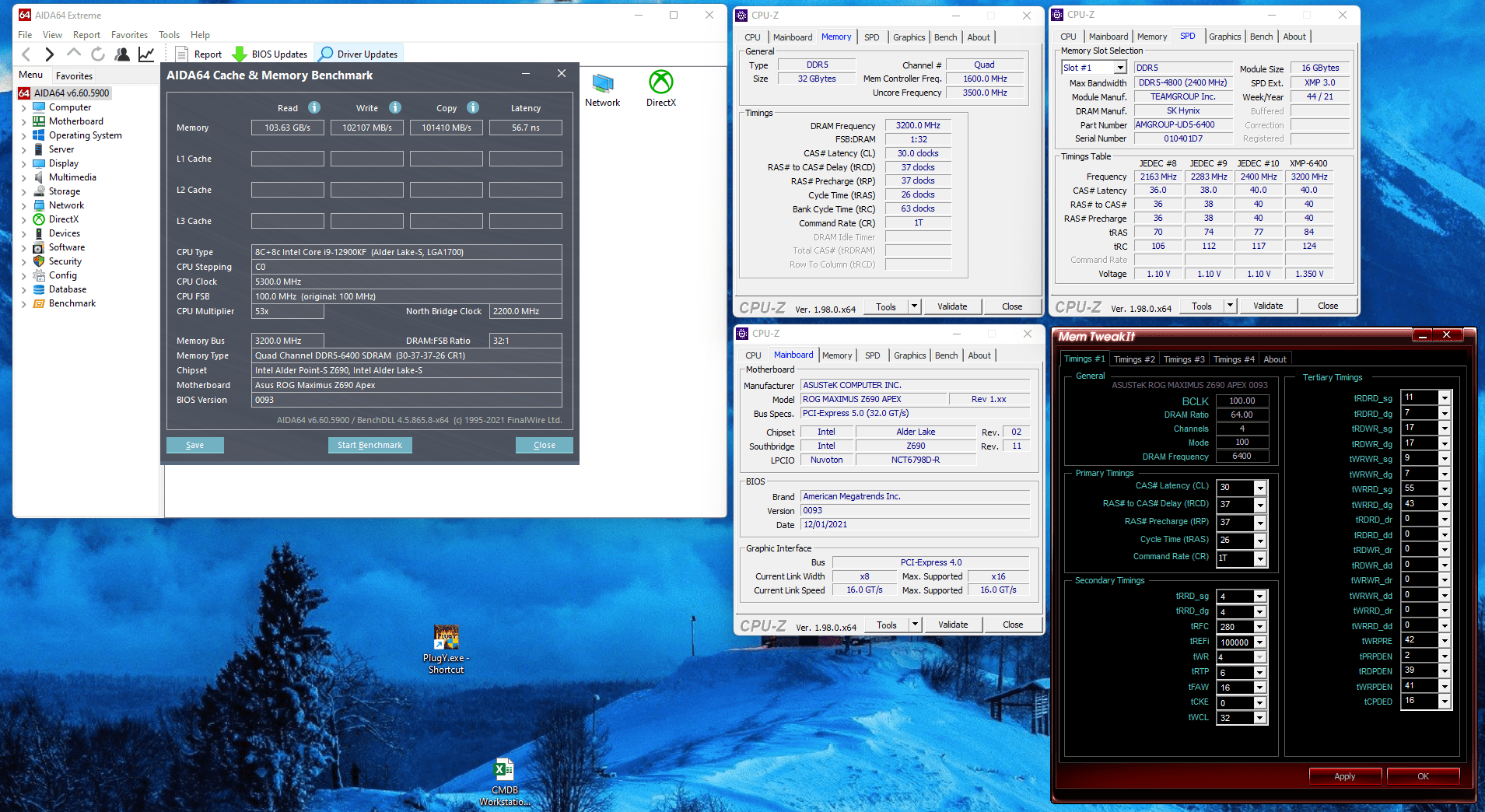Image resolution: width=1485 pixels, height=812 pixels.
Task: Select AIDA64 v6.60.5900 root tree node
Action: [x=65, y=93]
